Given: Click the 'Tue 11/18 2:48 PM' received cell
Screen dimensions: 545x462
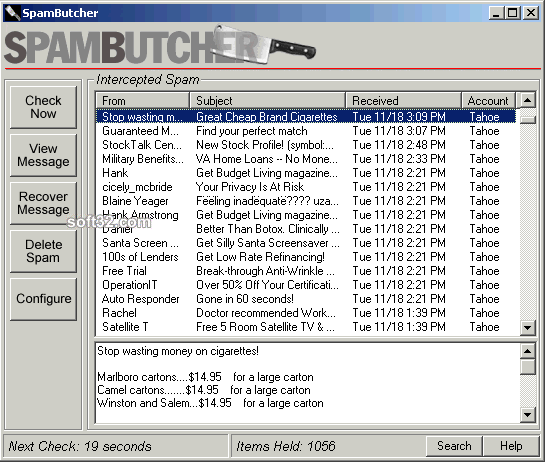Looking at the screenshot, I should (x=399, y=145).
